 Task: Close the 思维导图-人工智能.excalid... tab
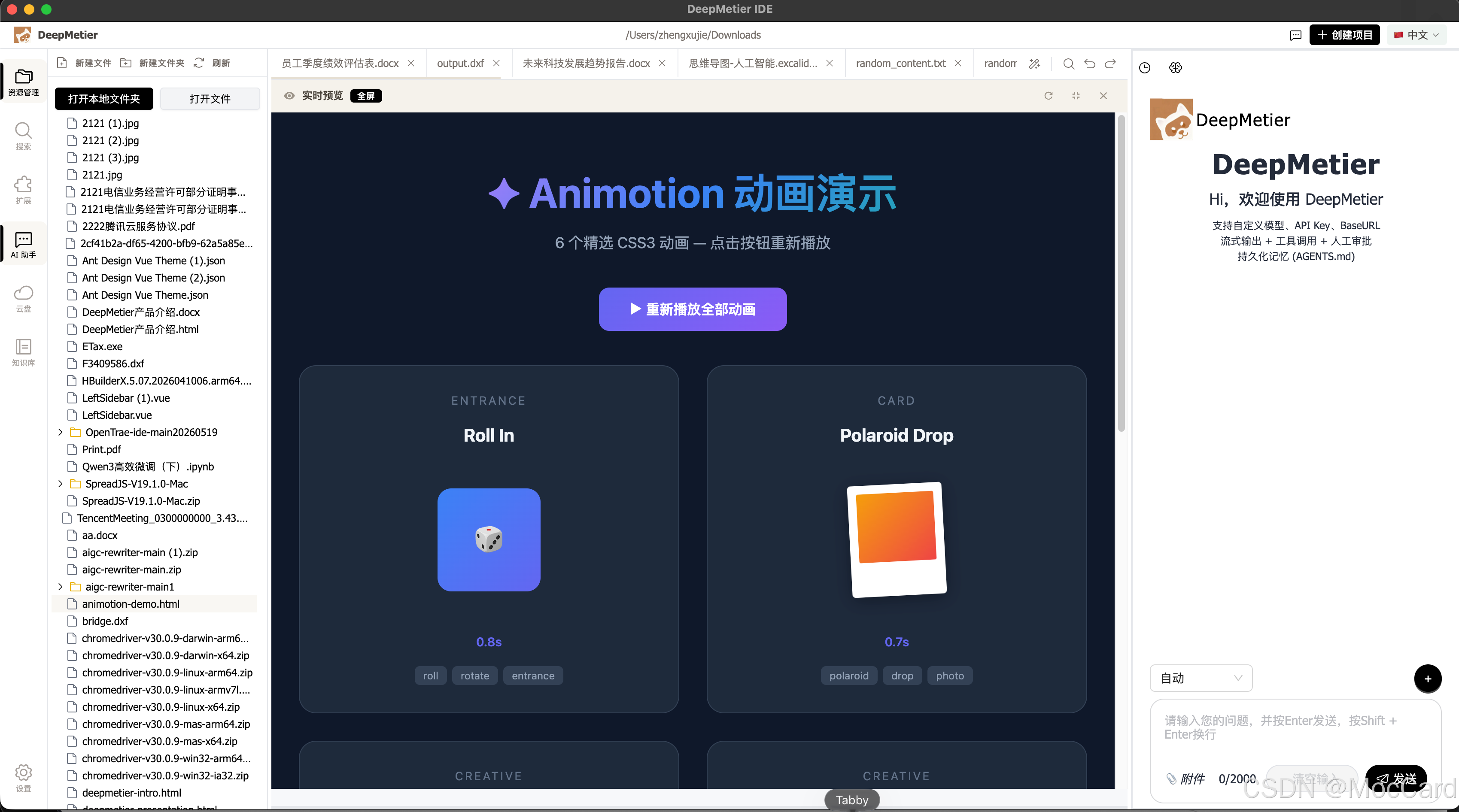pos(829,64)
